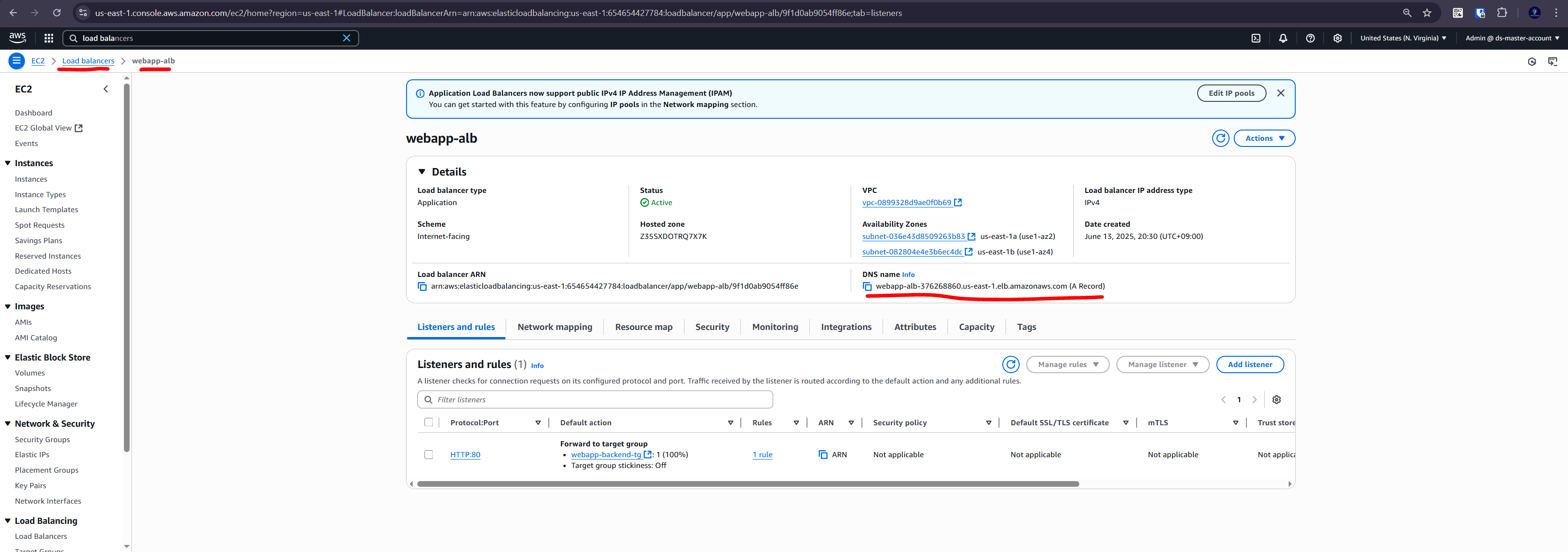Open the Manage rules dropdown
Screen dimensions: 1568x552
[x=1067, y=365]
